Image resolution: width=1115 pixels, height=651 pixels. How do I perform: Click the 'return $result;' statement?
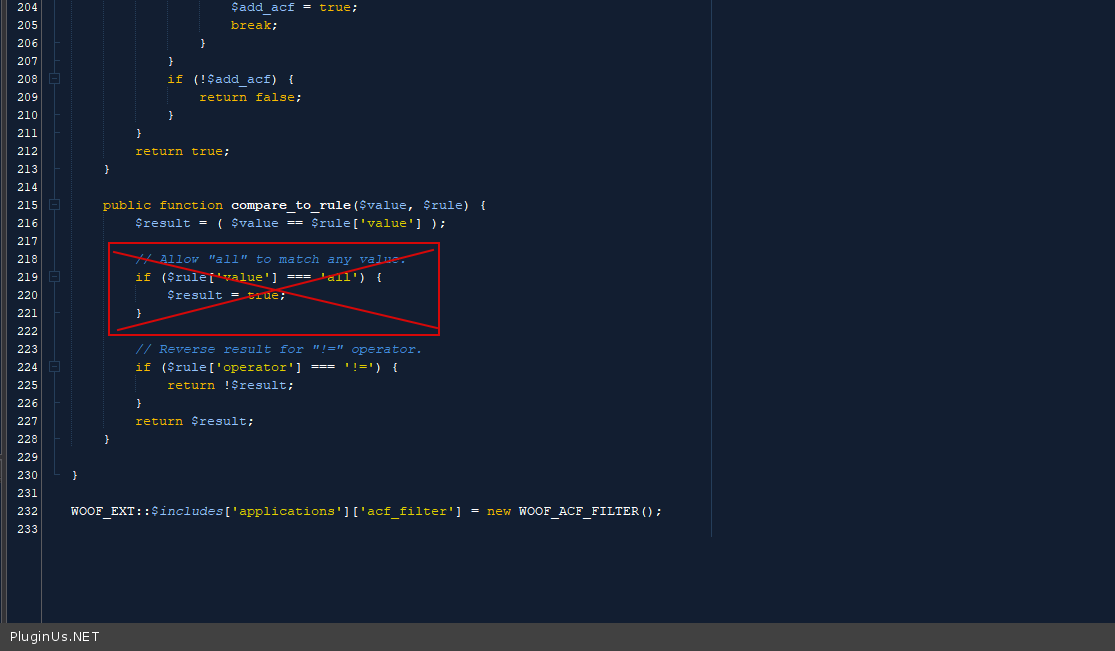pyautogui.click(x=194, y=421)
